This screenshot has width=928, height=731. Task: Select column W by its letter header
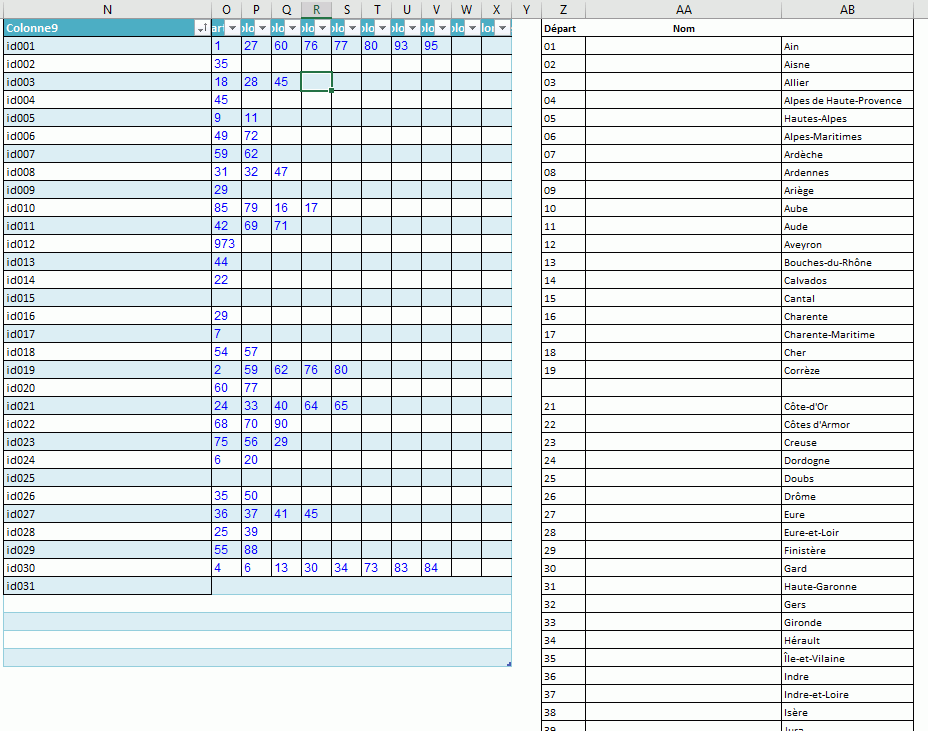(x=466, y=9)
